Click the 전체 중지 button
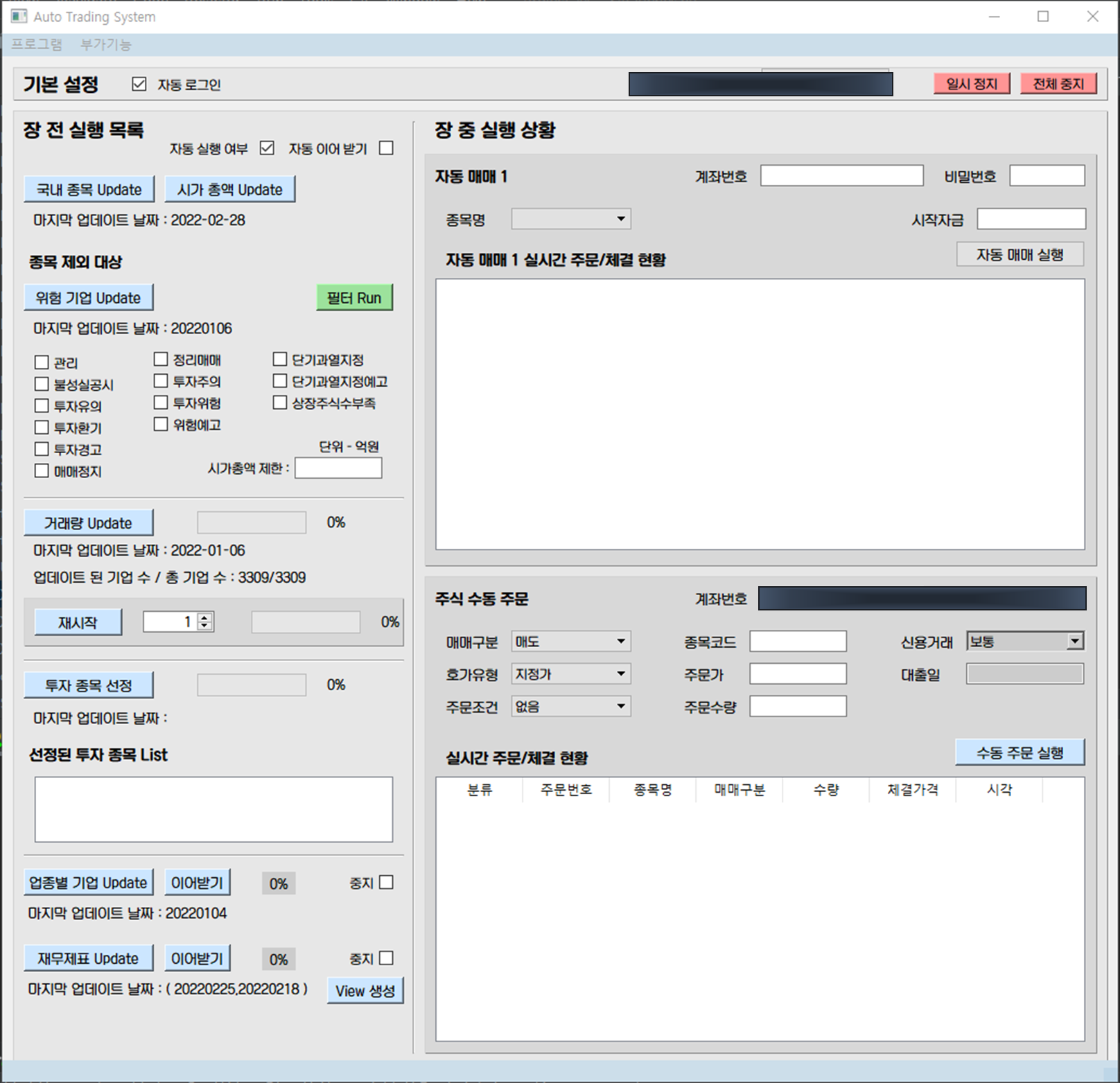Screen dimensions: 1120x1083 click(1058, 83)
